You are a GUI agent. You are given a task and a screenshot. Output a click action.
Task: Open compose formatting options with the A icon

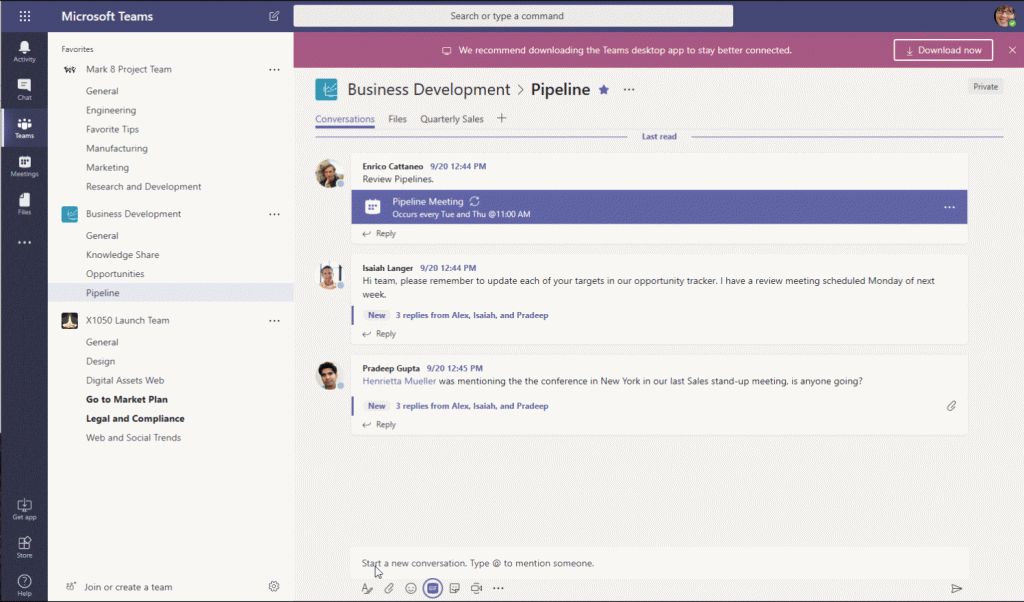(x=367, y=588)
